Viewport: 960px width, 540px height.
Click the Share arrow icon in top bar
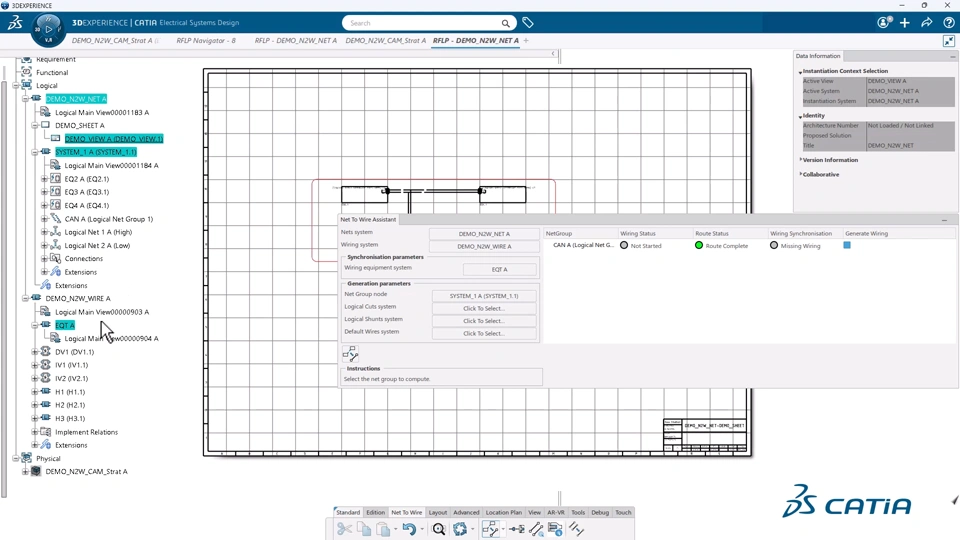click(926, 23)
